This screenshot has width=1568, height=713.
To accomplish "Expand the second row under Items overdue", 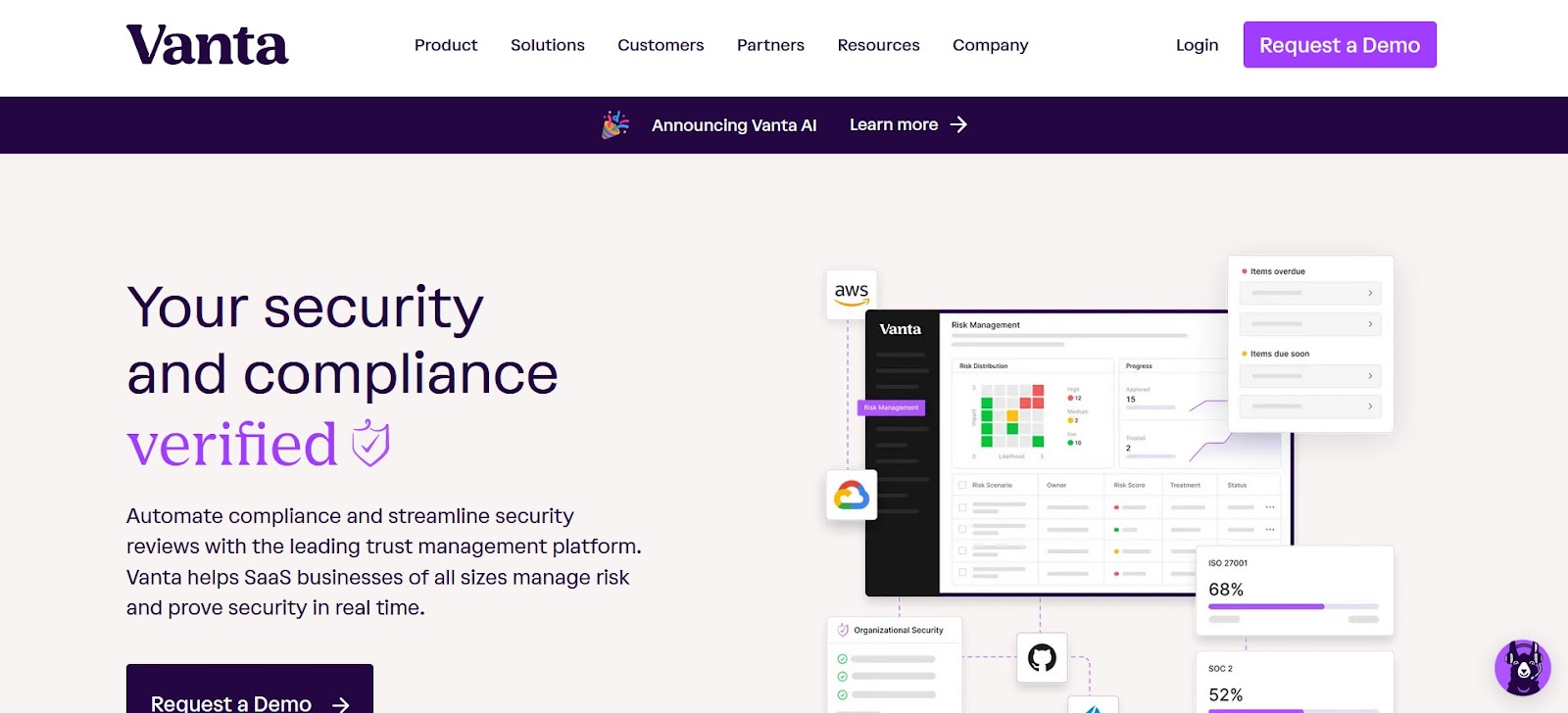I will click(1310, 323).
